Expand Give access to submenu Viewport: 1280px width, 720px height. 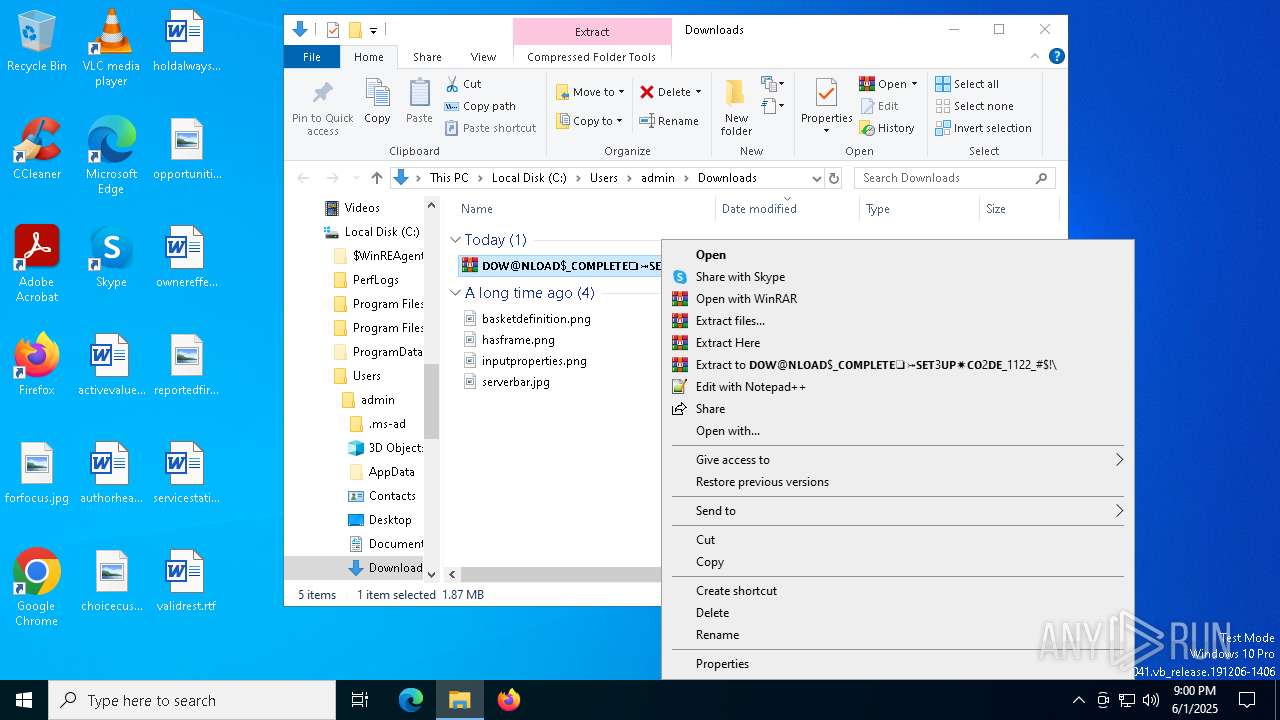click(897, 460)
